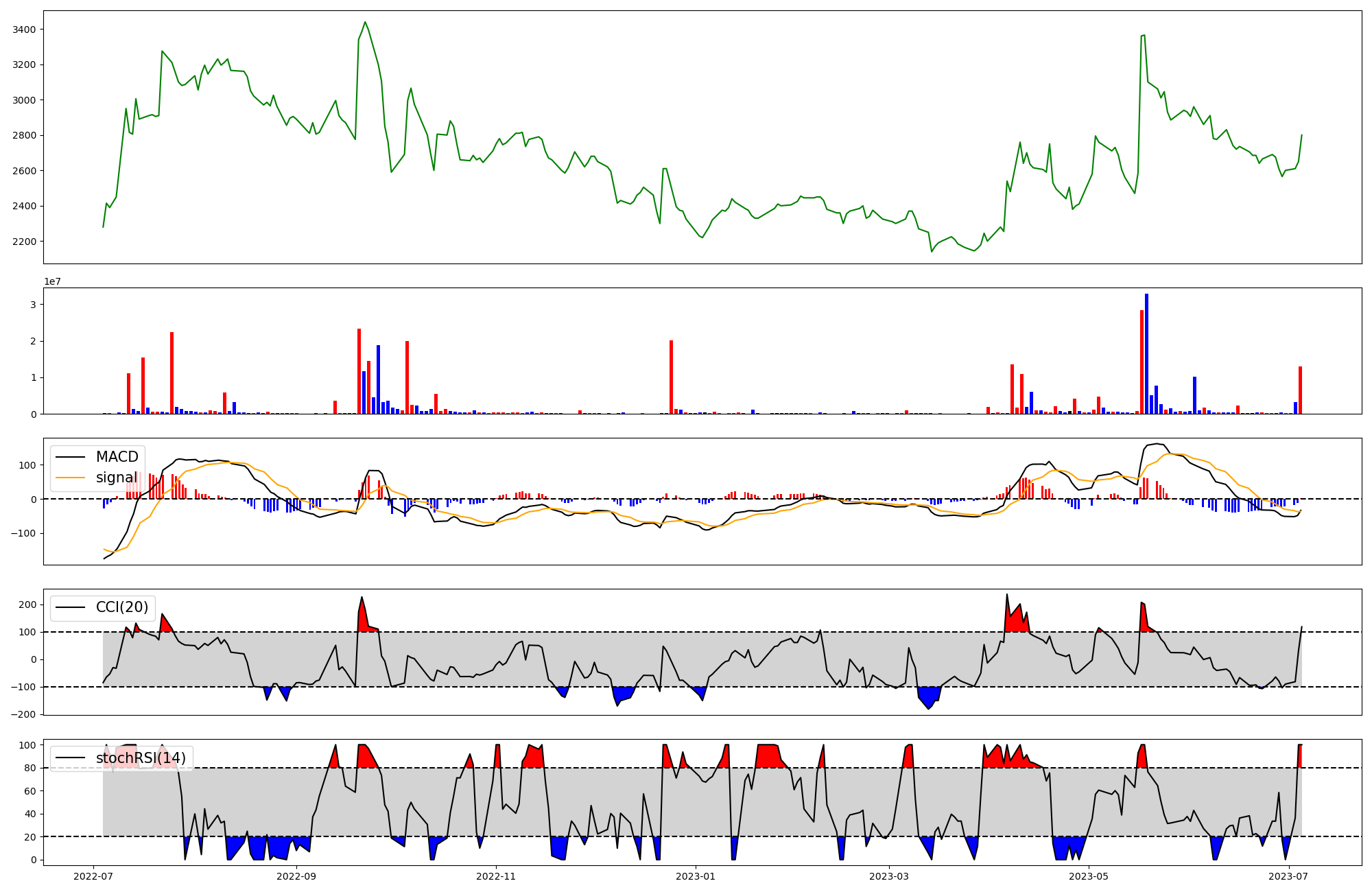The height and width of the screenshot is (892, 1372).
Task: Click the tallest blue volume bar
Action: pos(1146,353)
